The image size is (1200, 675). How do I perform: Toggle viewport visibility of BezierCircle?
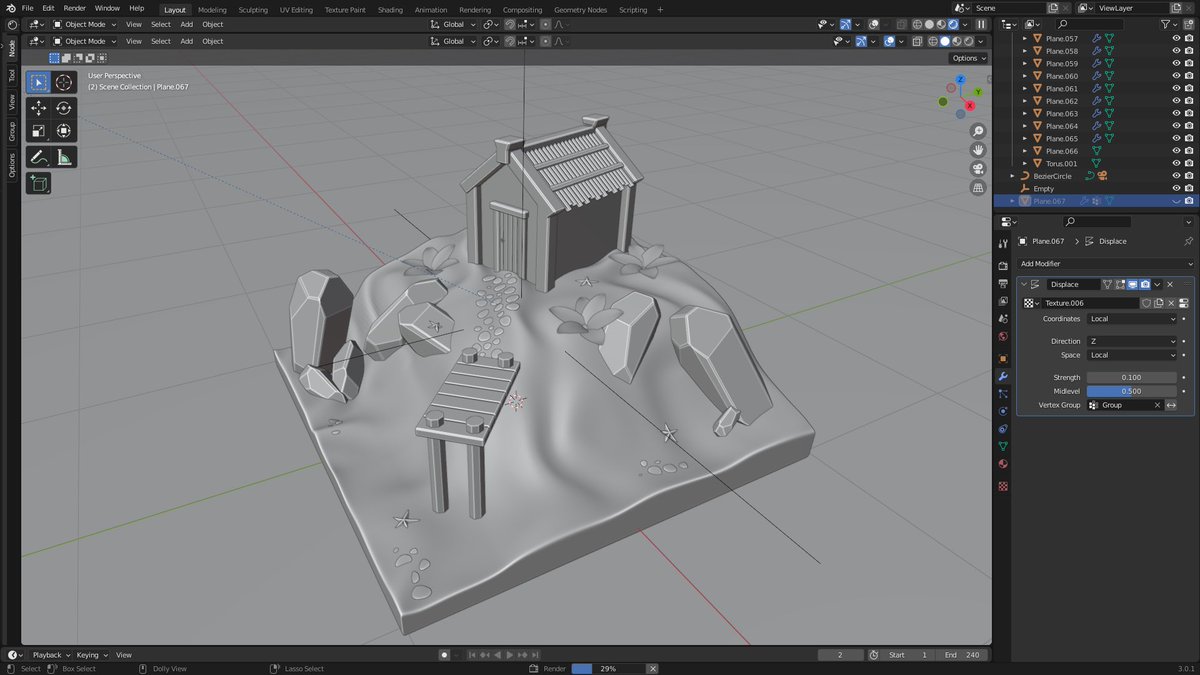[1176, 176]
